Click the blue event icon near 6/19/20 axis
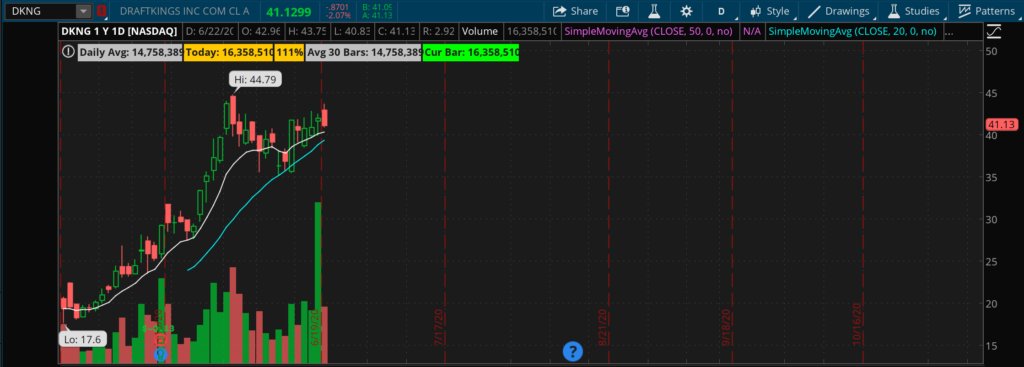 tap(161, 355)
